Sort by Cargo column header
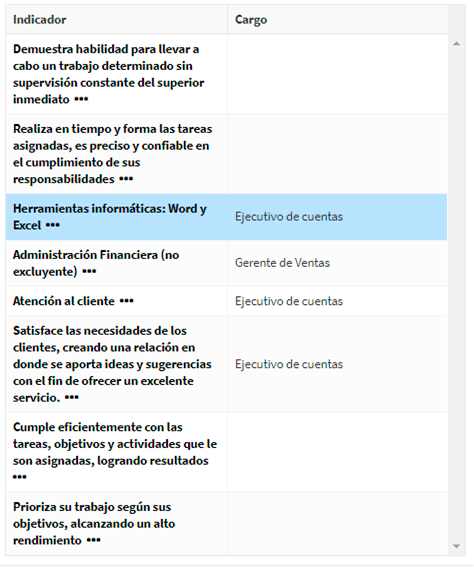The image size is (474, 571). click(251, 20)
